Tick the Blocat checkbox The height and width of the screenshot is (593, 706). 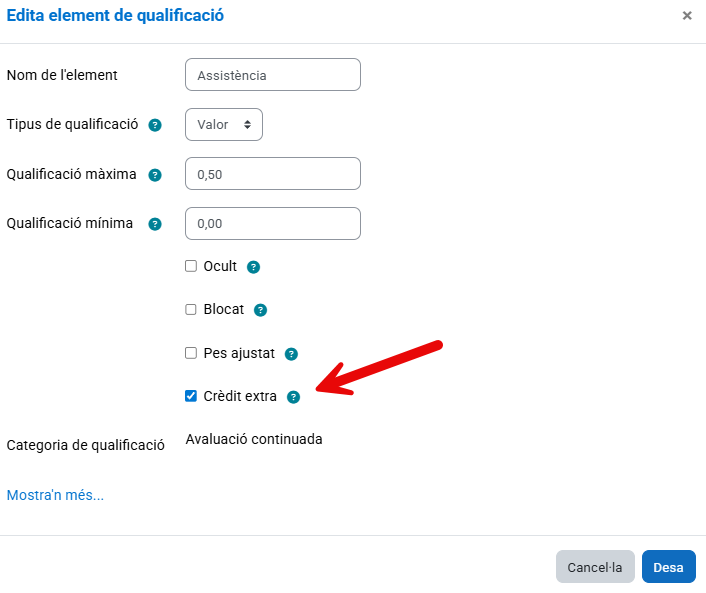tap(191, 309)
